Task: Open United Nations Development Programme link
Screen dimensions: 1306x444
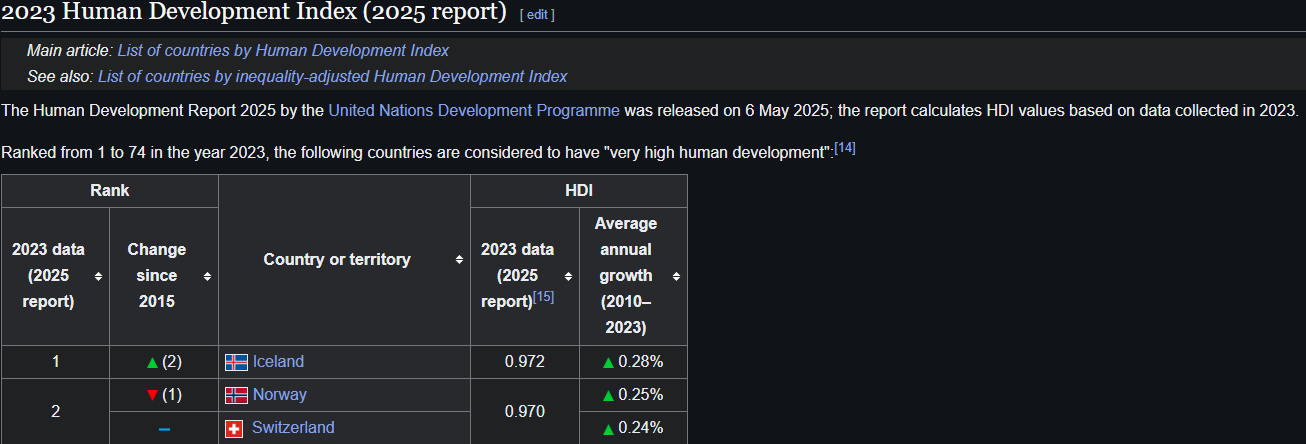Action: [x=474, y=110]
